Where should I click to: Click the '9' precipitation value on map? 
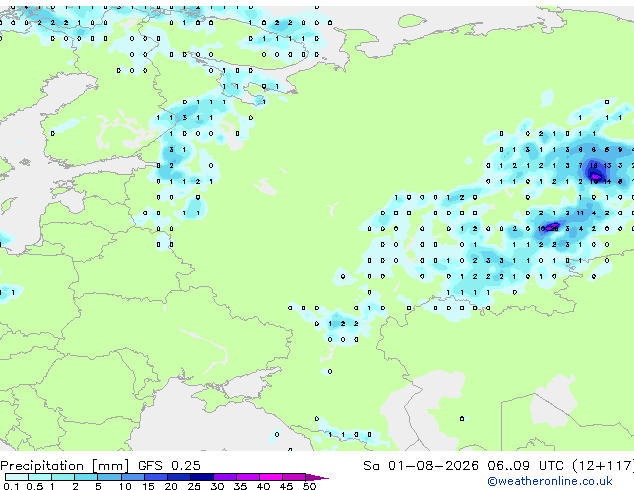(x=620, y=150)
